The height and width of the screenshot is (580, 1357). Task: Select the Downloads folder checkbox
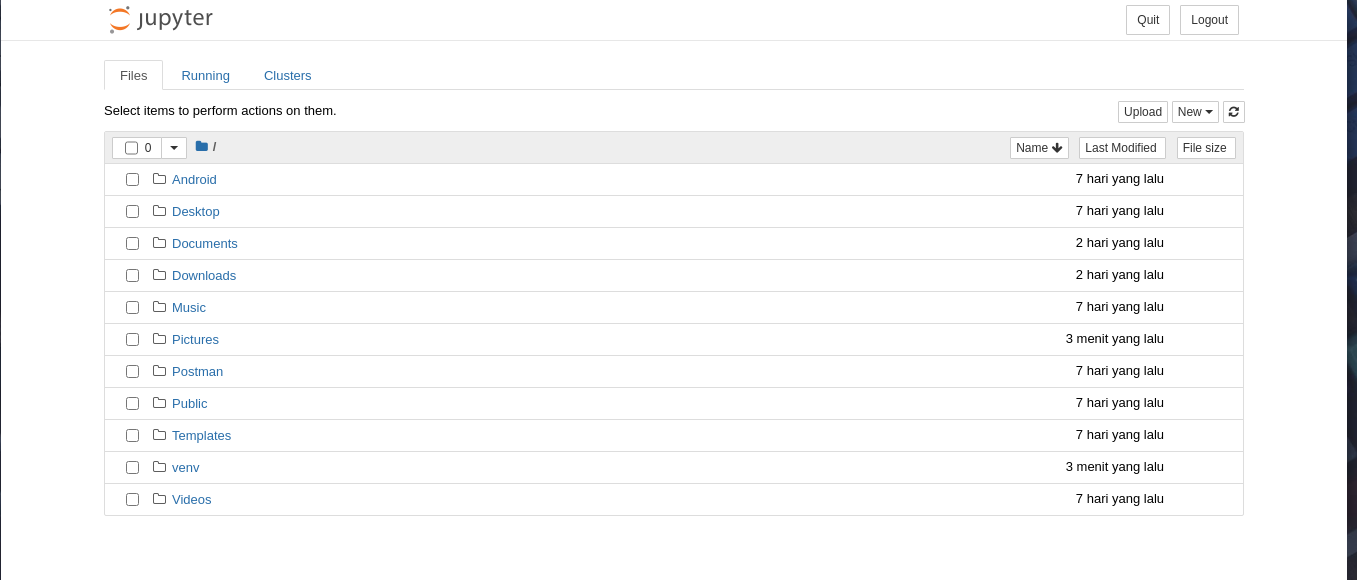132,275
